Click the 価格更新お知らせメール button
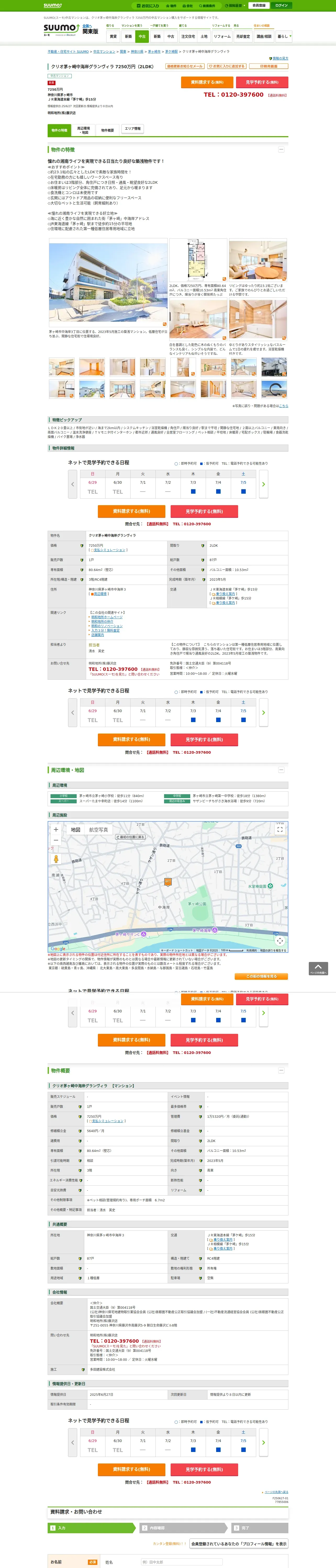The width and height of the screenshot is (336, 1568). pyautogui.click(x=185, y=66)
